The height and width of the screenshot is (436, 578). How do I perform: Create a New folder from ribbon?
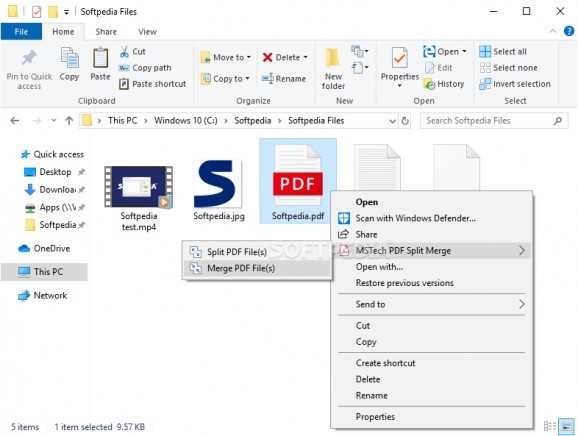point(333,69)
